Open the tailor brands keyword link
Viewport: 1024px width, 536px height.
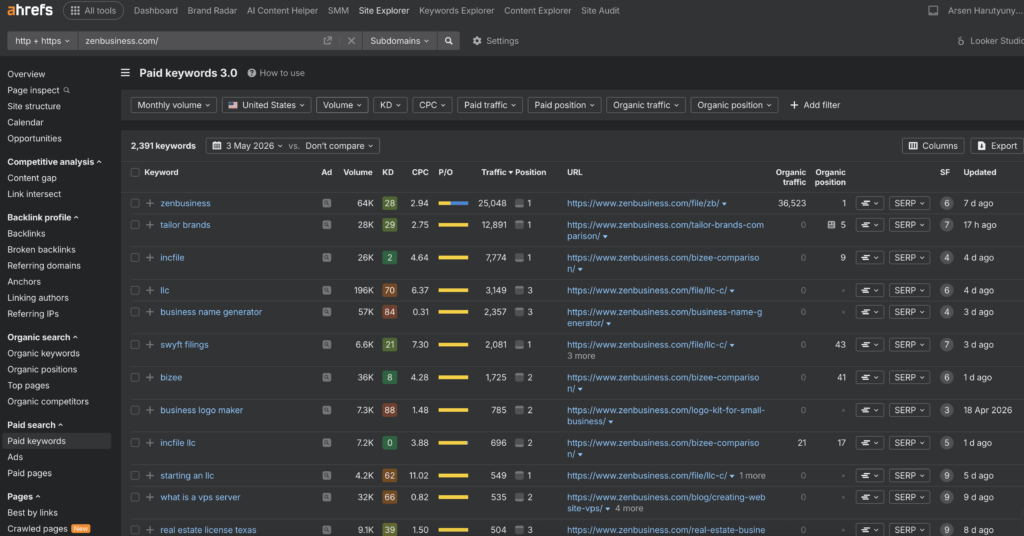pyautogui.click(x=185, y=225)
